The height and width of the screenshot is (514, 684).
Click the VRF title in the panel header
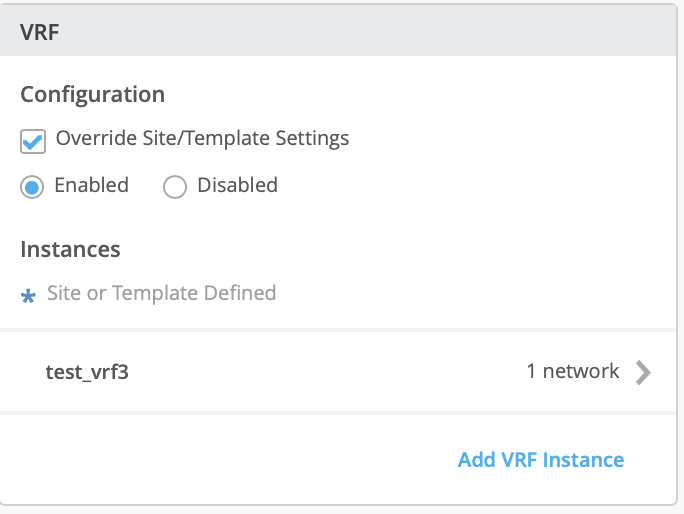coord(39,30)
